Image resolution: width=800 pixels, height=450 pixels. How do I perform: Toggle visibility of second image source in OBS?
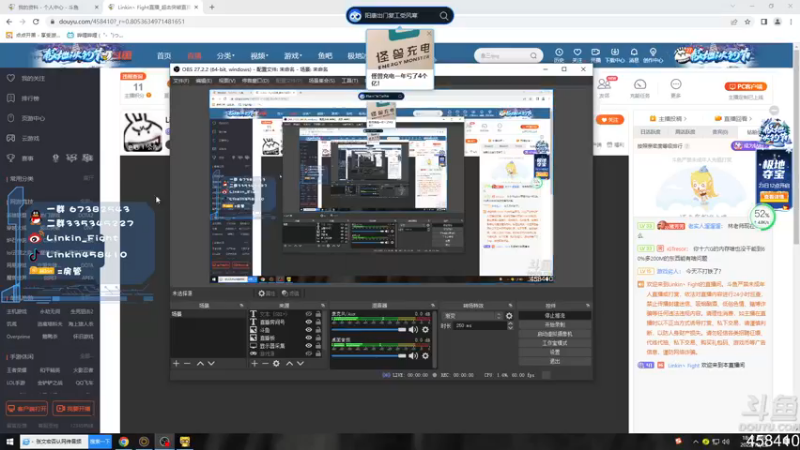pos(308,338)
